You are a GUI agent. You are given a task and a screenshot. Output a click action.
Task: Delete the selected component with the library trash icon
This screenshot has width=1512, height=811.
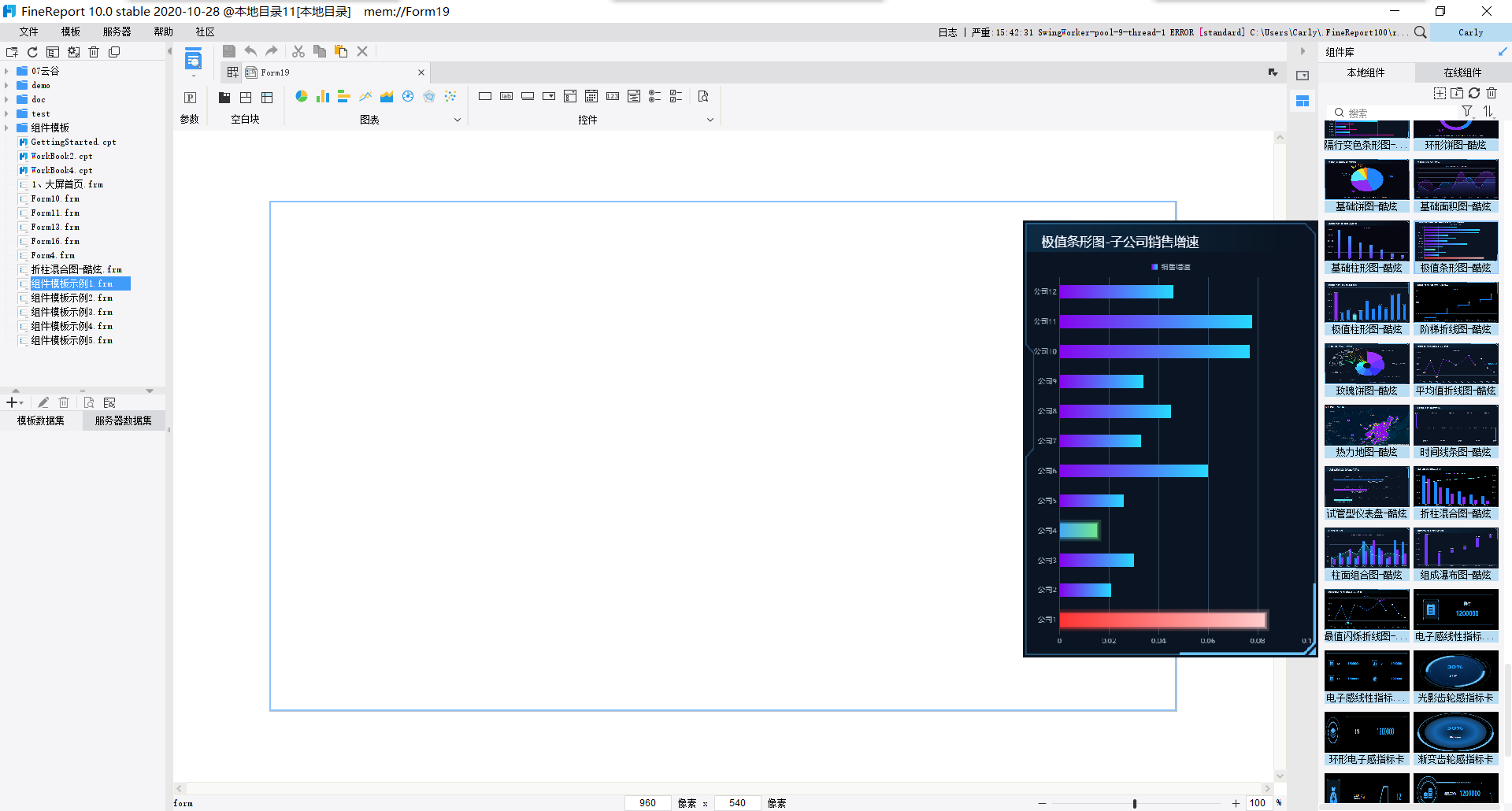coord(1492,93)
